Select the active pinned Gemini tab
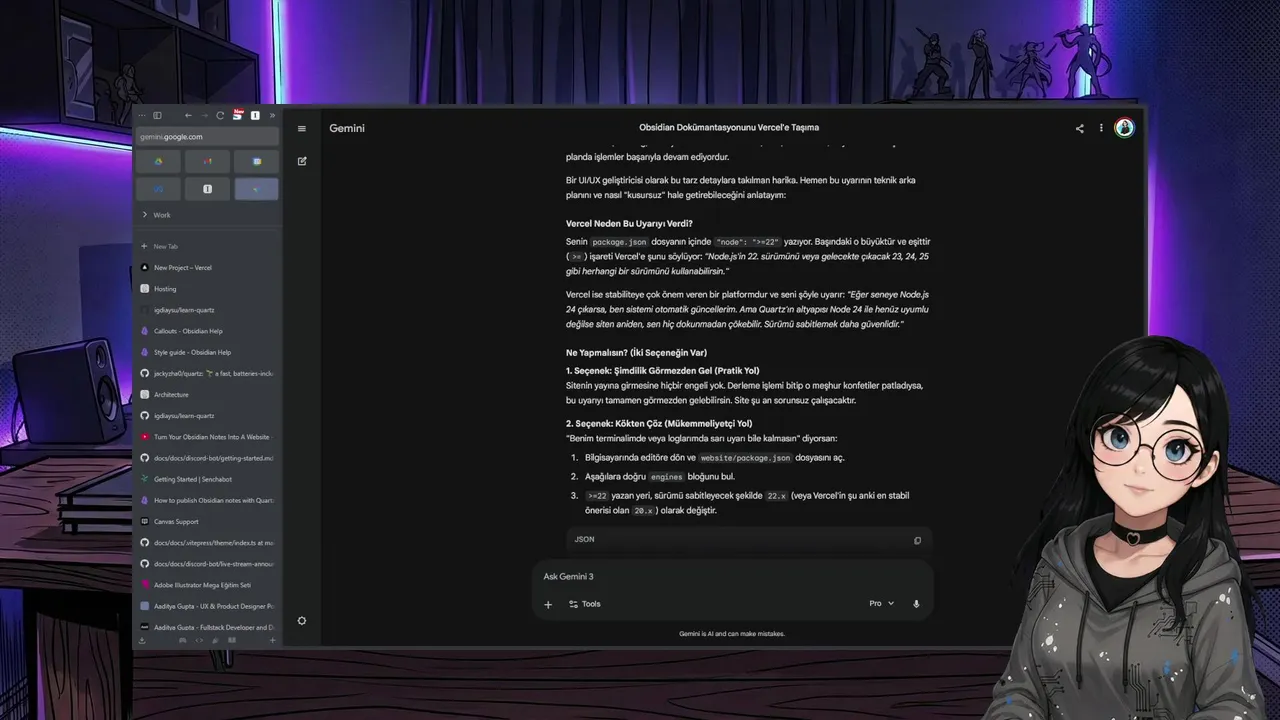1280x720 pixels. [x=257, y=188]
